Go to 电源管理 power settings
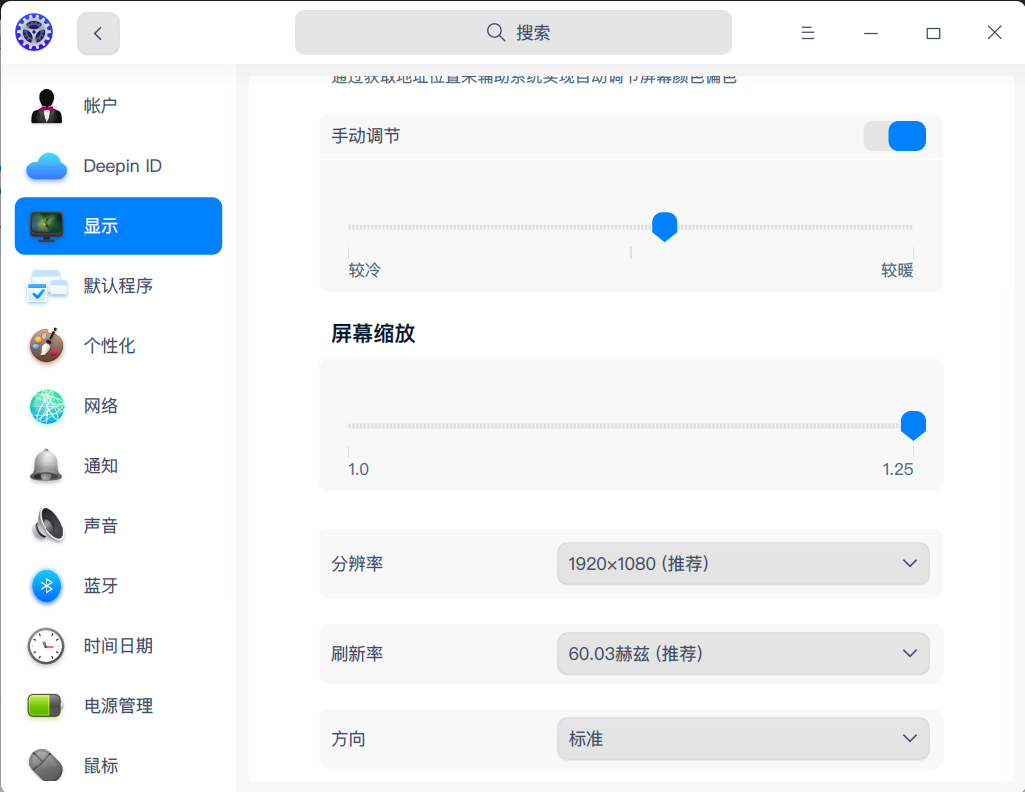The height and width of the screenshot is (792, 1025). (118, 706)
